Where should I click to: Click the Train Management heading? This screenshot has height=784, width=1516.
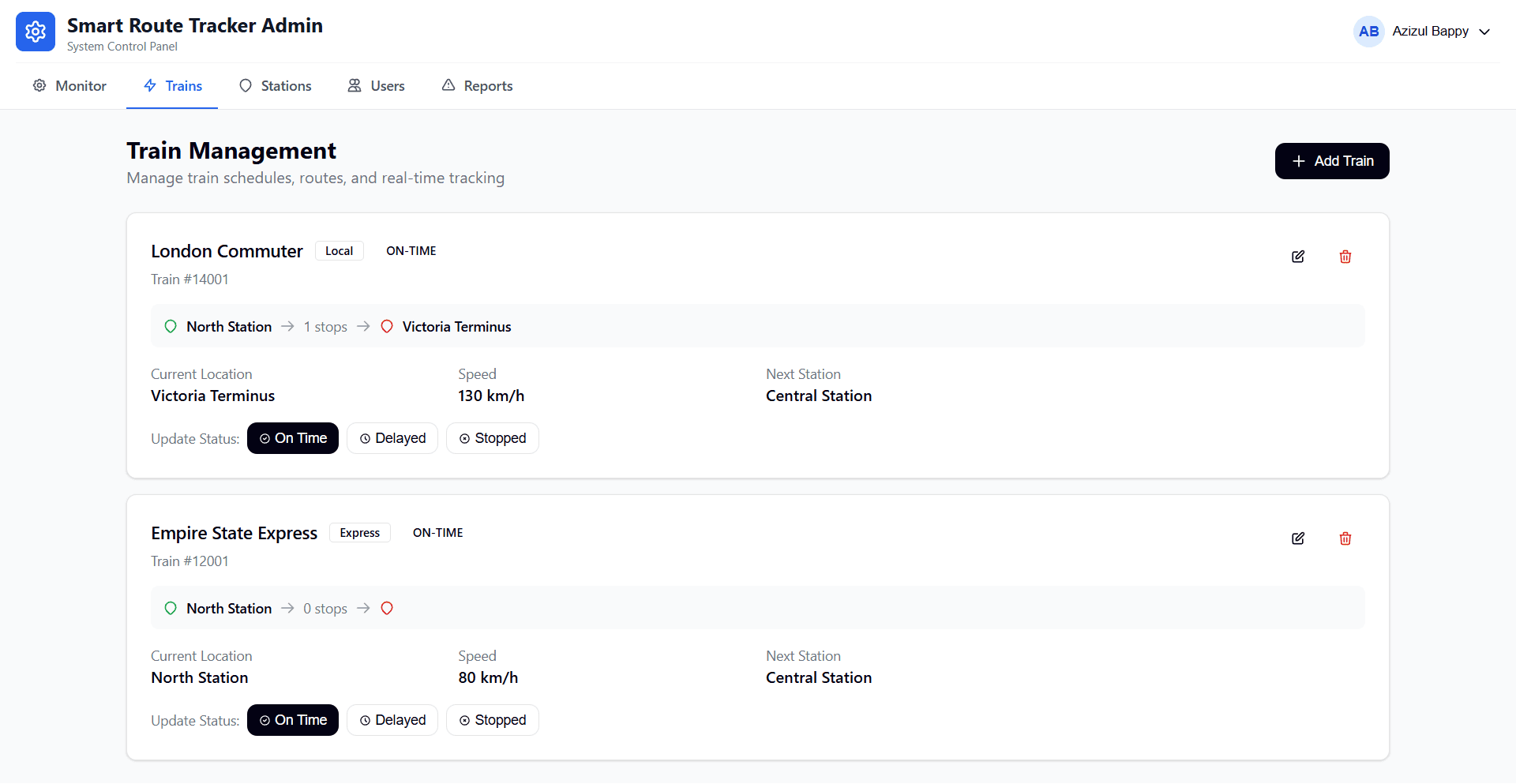[231, 151]
